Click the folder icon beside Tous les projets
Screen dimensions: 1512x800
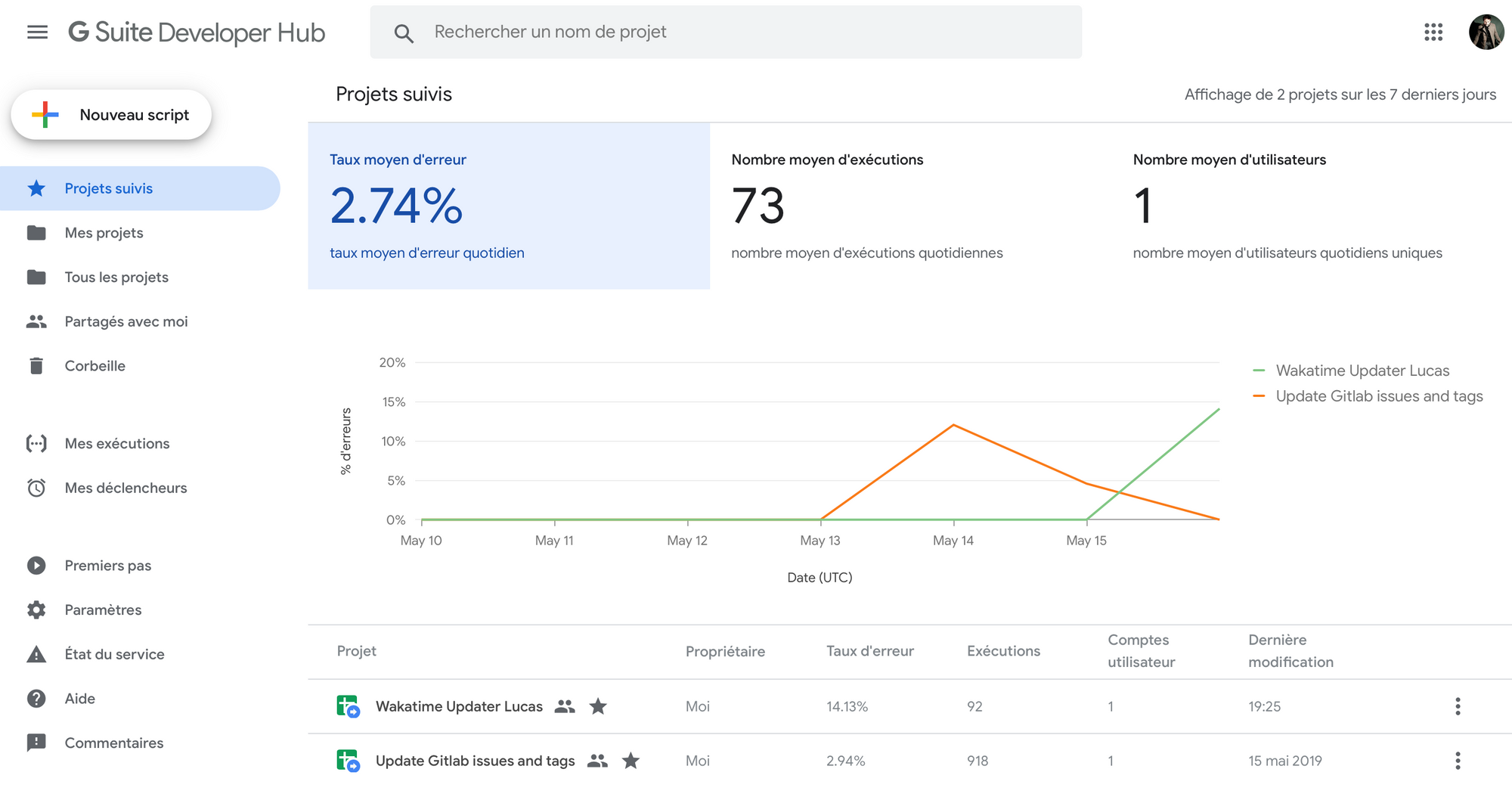click(36, 277)
